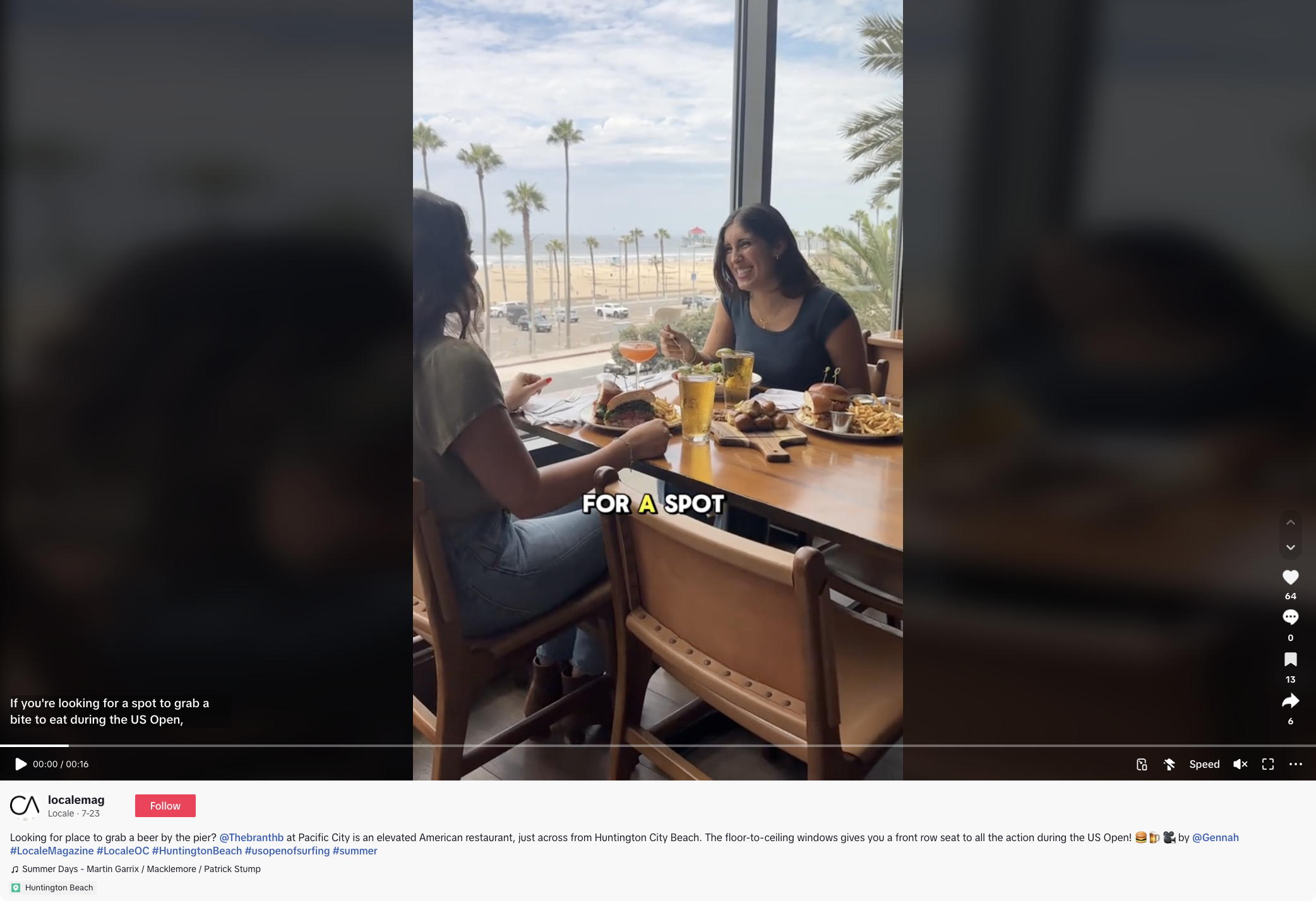The width and height of the screenshot is (1316, 903).
Task: Like the video with the heart icon
Action: pos(1290,577)
